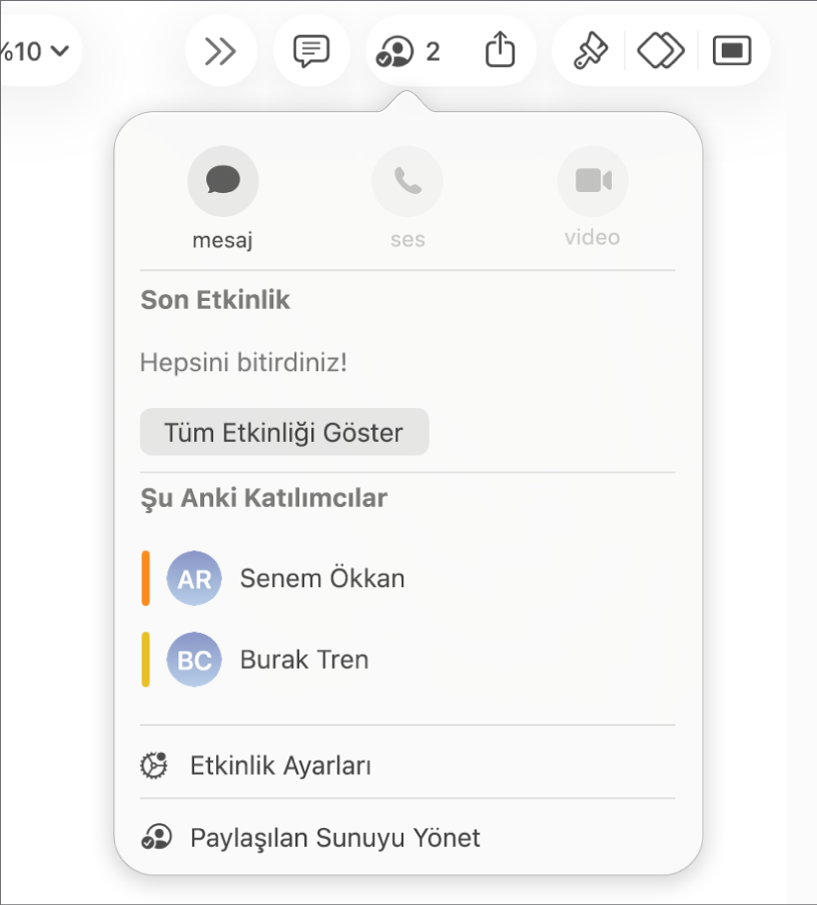The image size is (817, 905).
Task: Click the Paylaşılan Sunuyu Yönet person icon
Action: [156, 837]
